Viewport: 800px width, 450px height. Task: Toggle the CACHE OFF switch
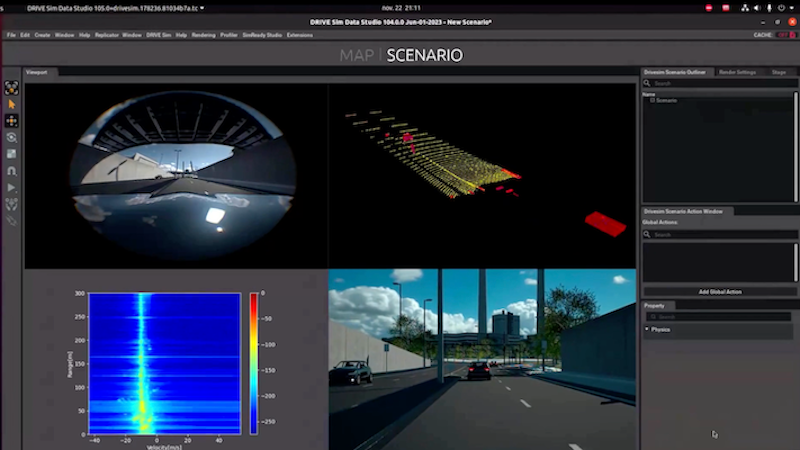click(786, 35)
